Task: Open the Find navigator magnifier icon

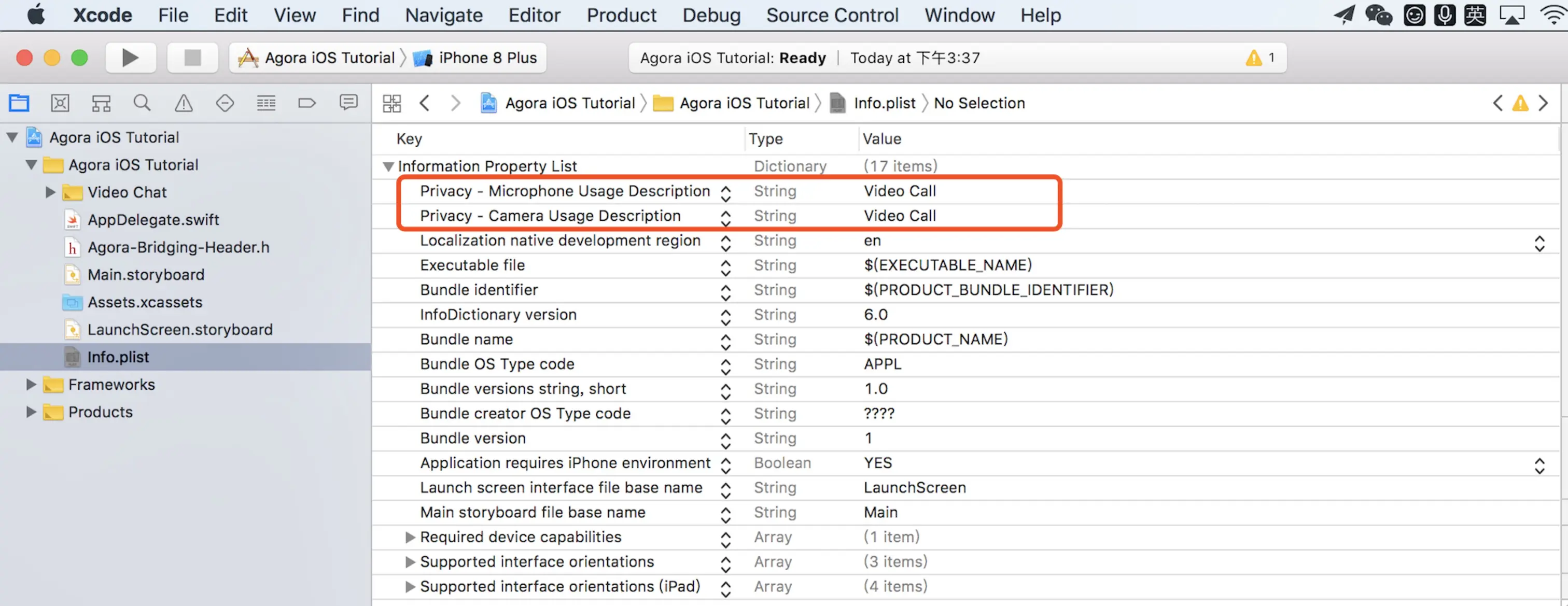Action: coord(142,103)
